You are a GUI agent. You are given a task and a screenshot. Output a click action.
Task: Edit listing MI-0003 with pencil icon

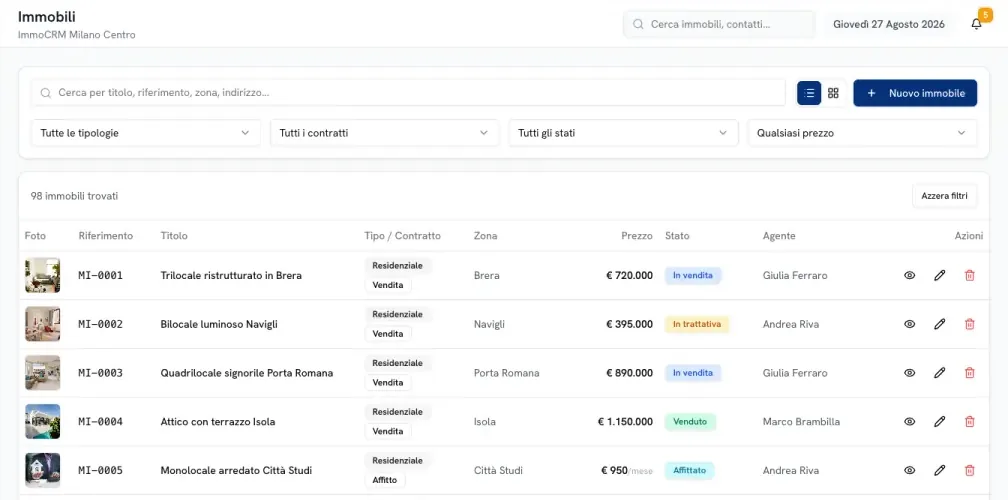[940, 373]
